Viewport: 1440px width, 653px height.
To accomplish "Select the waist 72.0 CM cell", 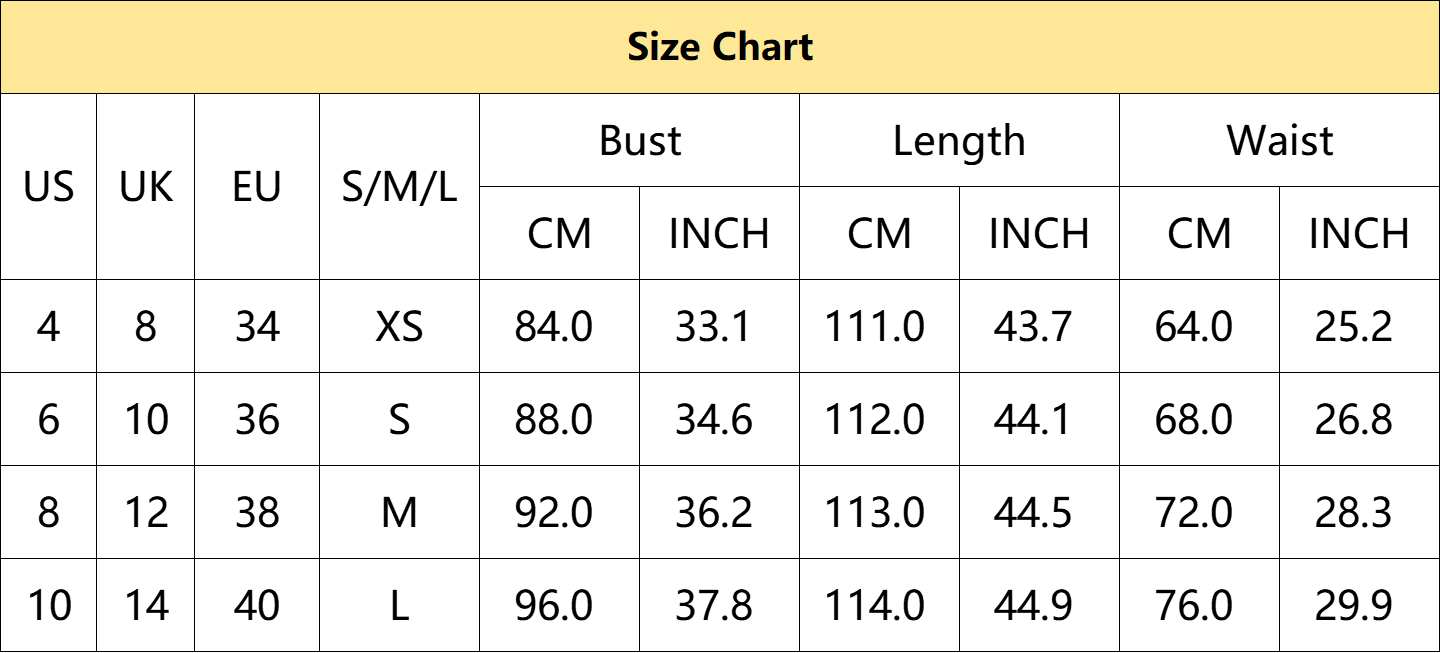I will tap(1199, 513).
